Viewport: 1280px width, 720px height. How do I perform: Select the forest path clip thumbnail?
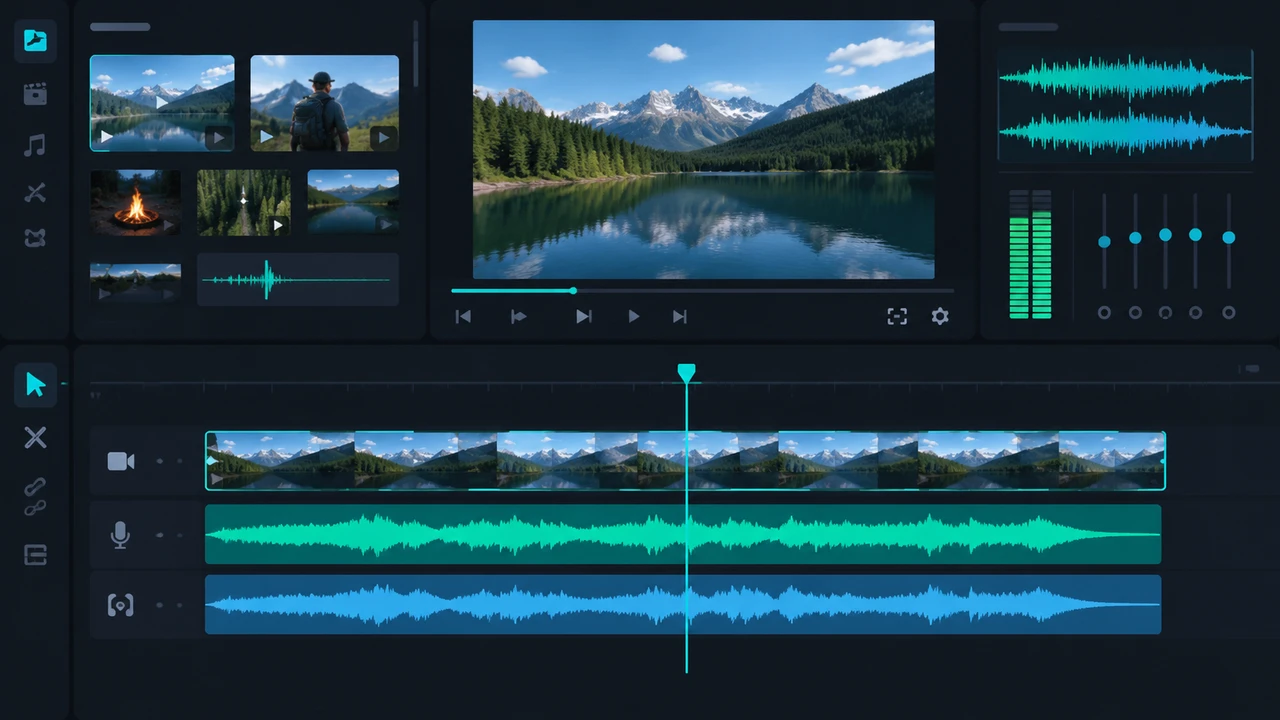(244, 202)
